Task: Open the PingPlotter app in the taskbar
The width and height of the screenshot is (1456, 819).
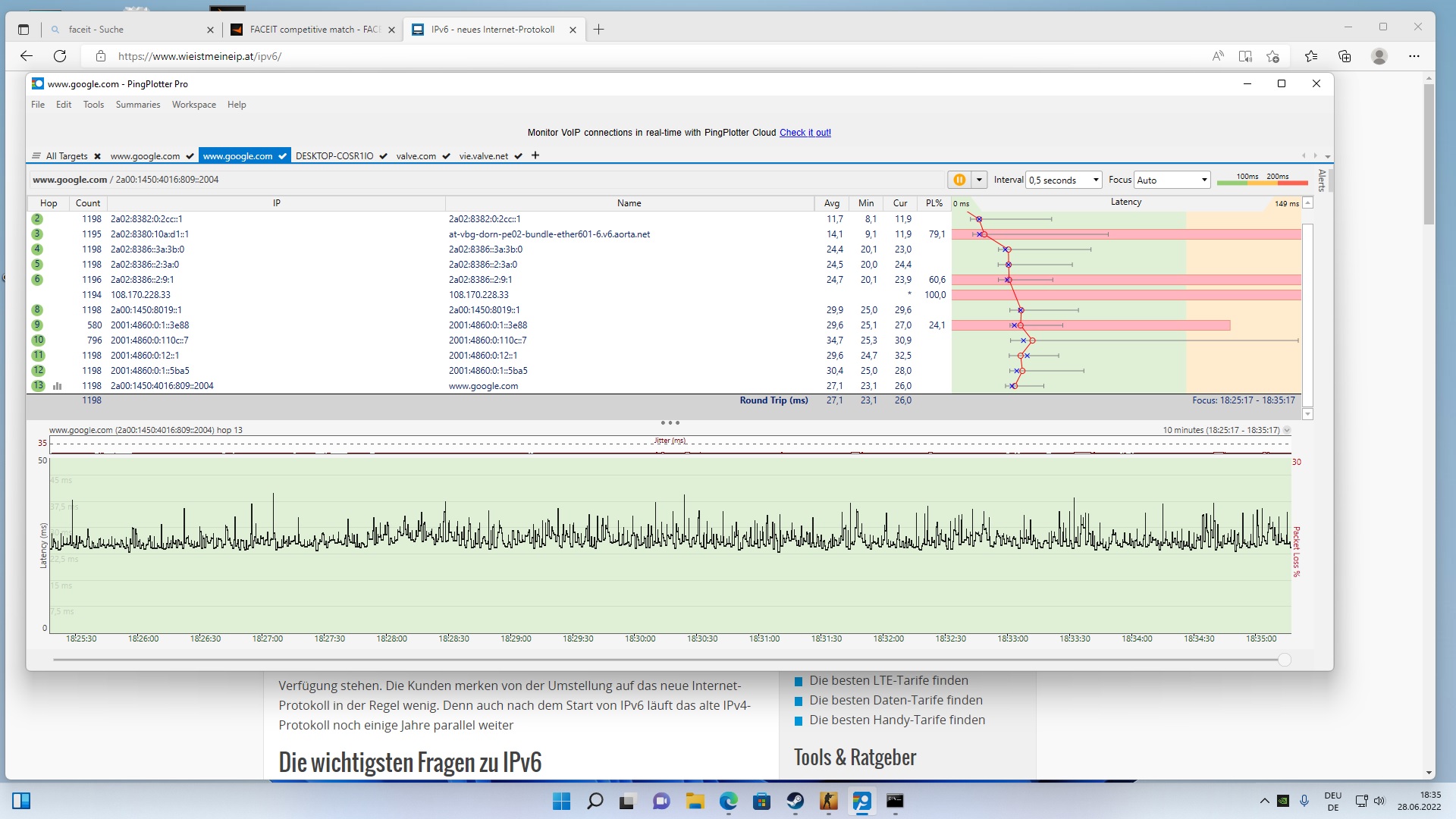Action: pos(861,801)
